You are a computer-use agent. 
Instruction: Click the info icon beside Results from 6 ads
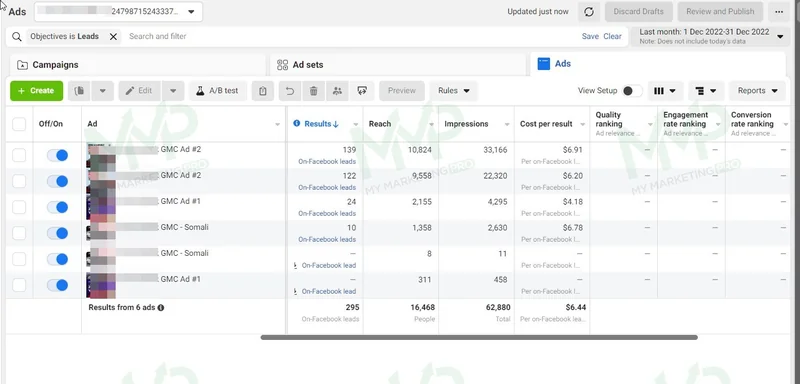pos(161,308)
